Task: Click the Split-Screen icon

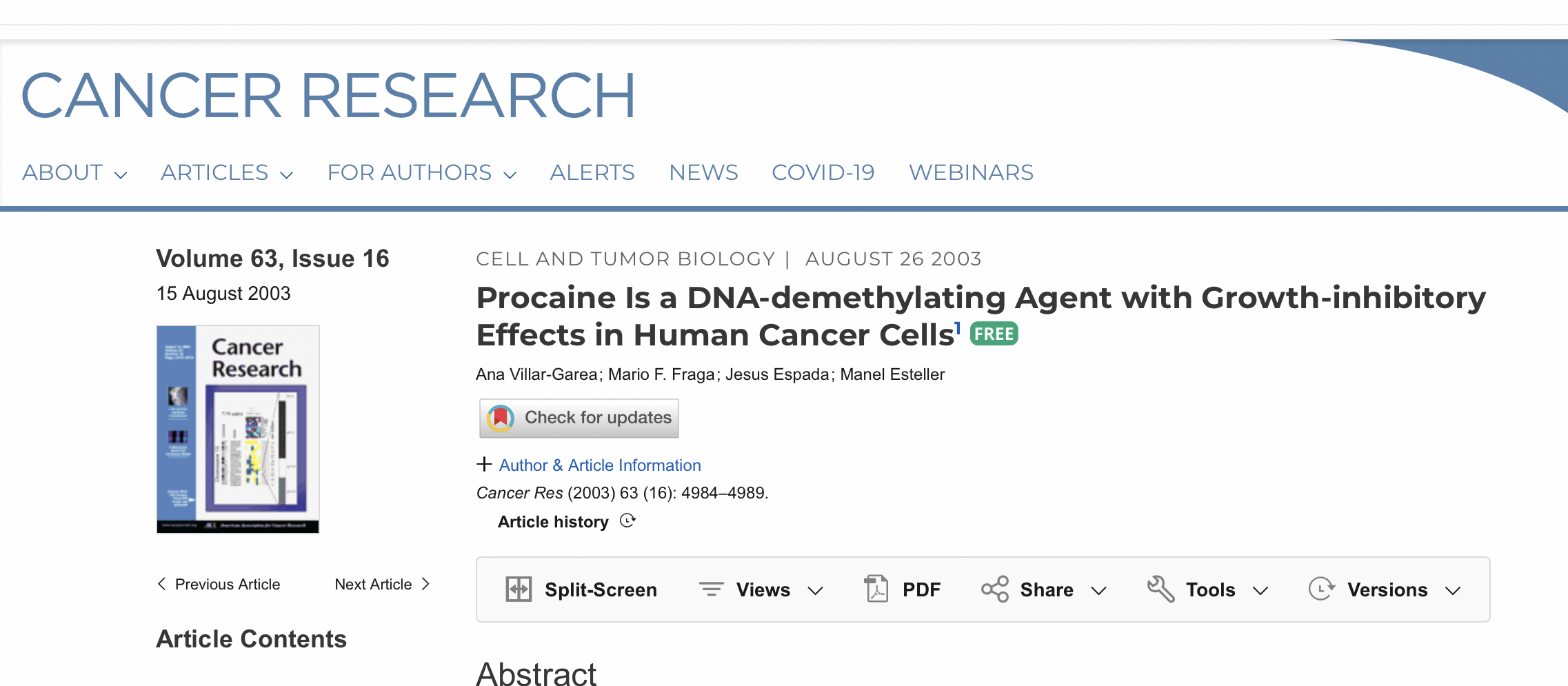Action: [519, 589]
